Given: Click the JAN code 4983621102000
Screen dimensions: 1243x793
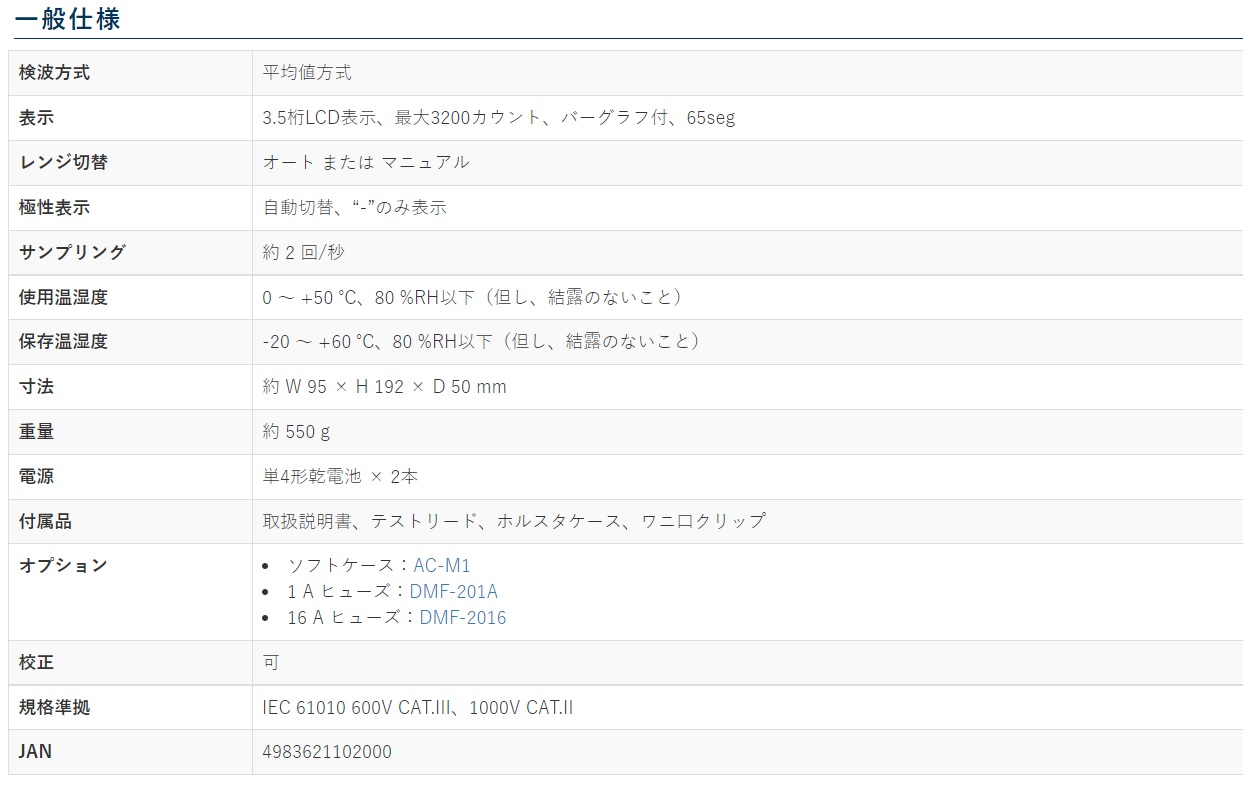Looking at the screenshot, I should coord(327,751).
